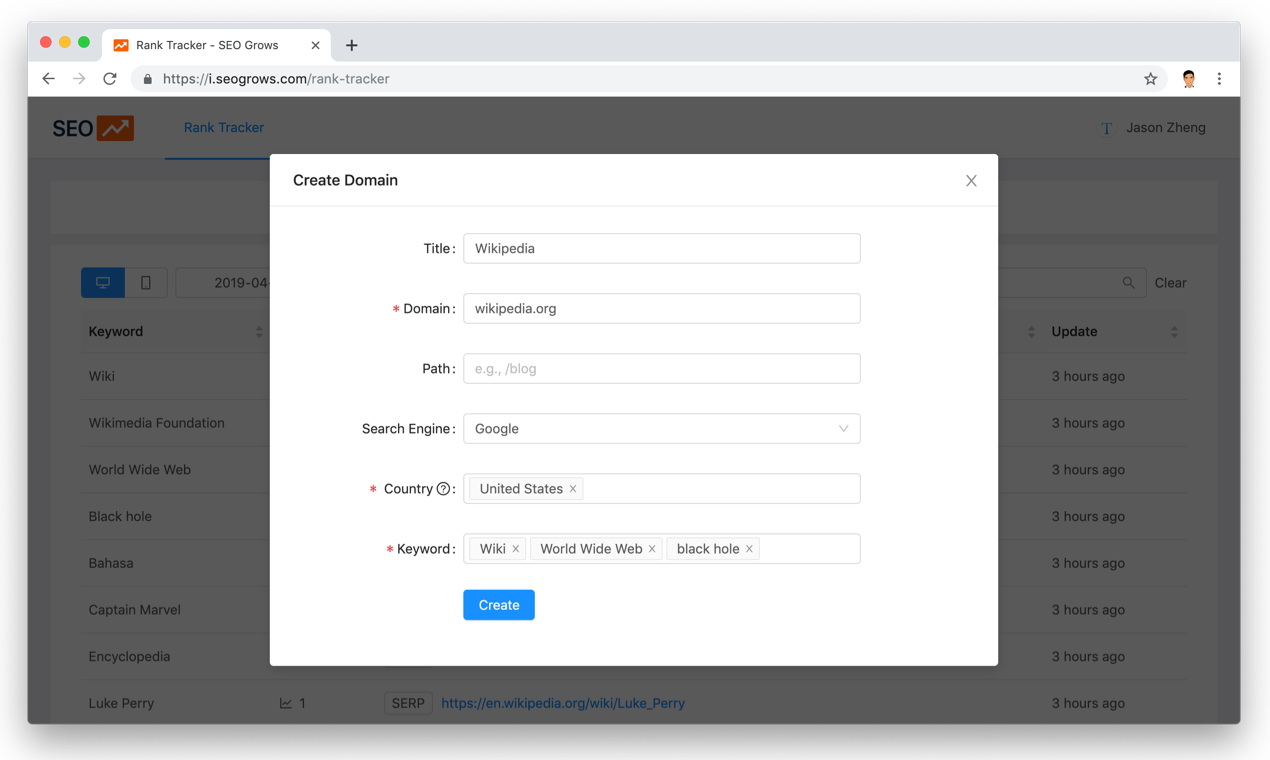Sort by the Update column

1174,332
